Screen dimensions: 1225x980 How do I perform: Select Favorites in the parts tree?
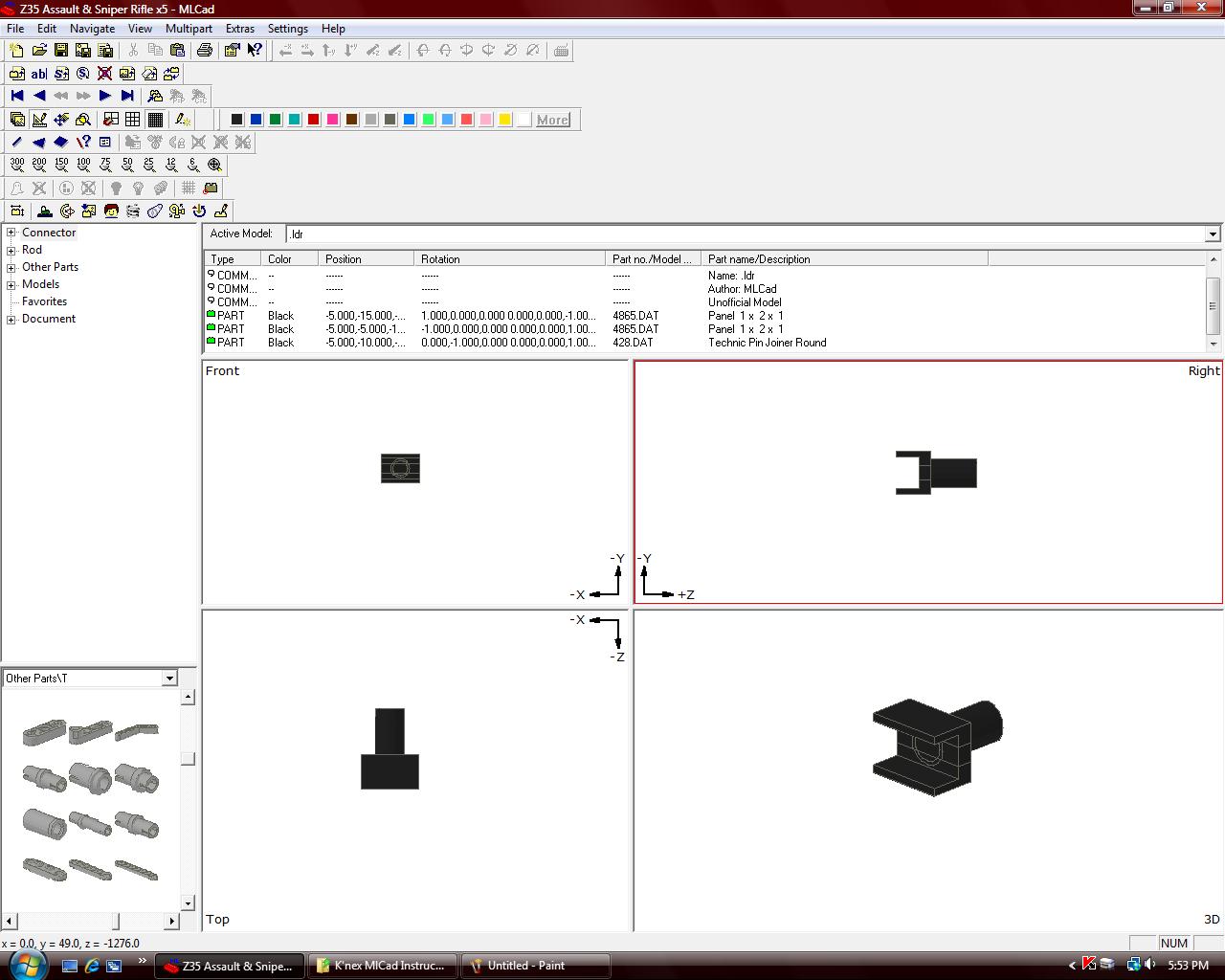(x=44, y=301)
